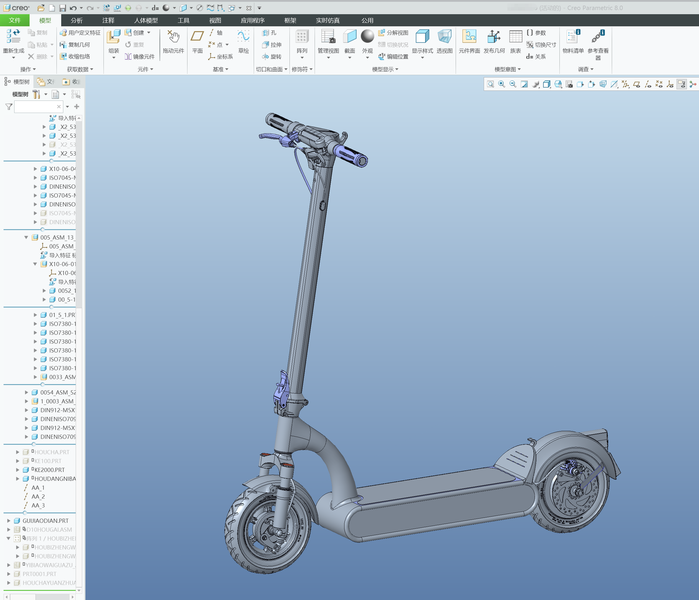Click 编辑位置 (Edit Position)

[393, 57]
